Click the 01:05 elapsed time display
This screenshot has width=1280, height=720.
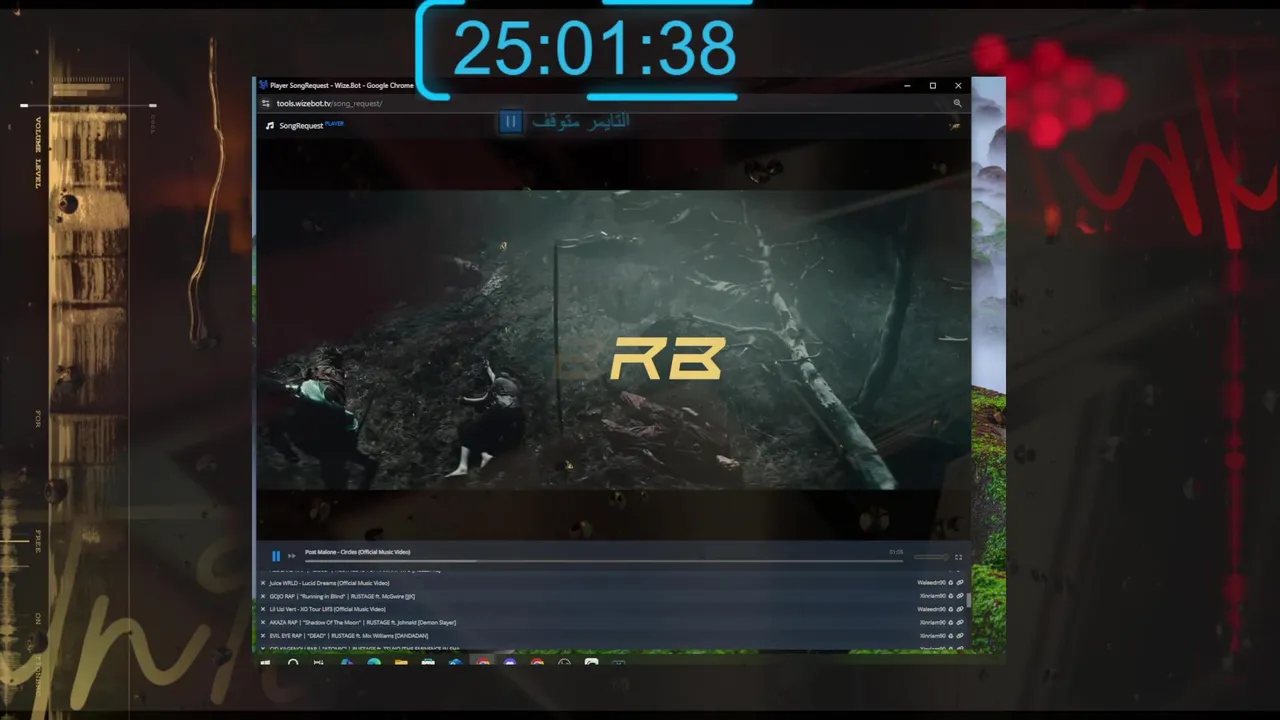click(x=896, y=552)
